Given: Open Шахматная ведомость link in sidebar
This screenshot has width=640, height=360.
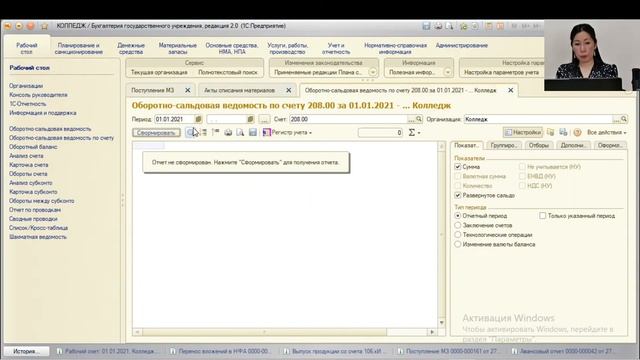Looking at the screenshot, I should pyautogui.click(x=38, y=237).
